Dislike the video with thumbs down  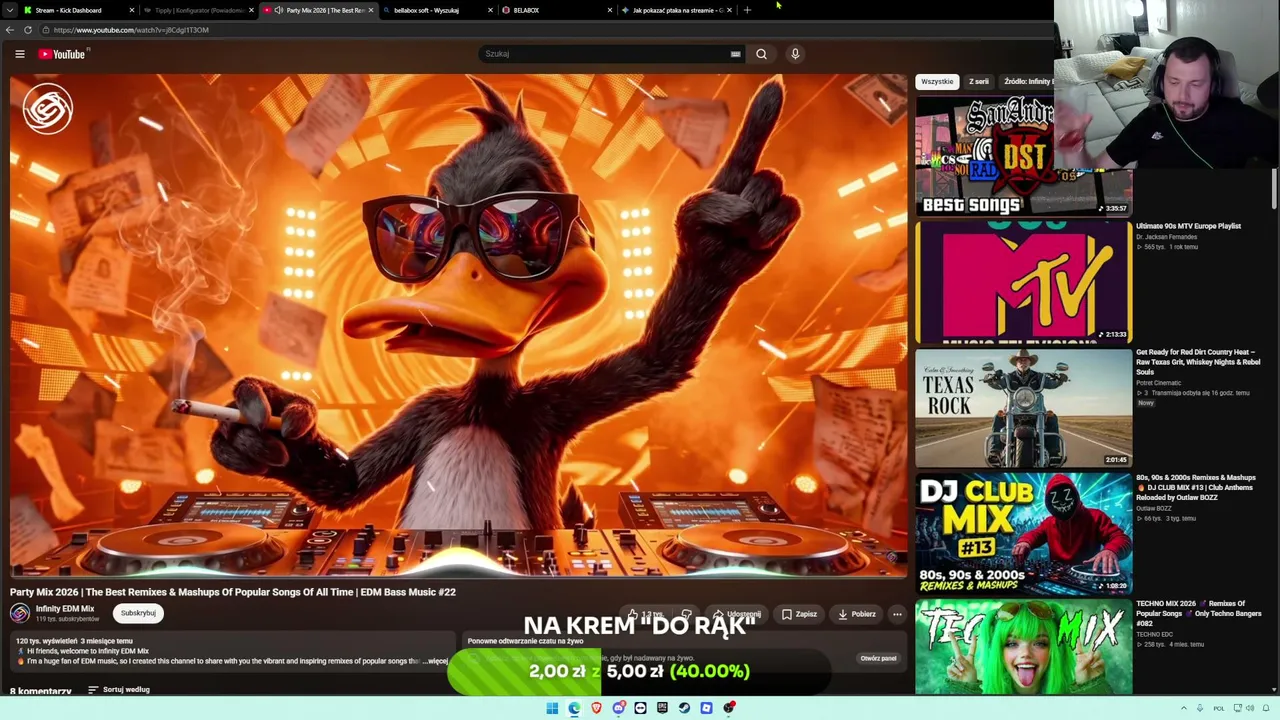point(686,614)
